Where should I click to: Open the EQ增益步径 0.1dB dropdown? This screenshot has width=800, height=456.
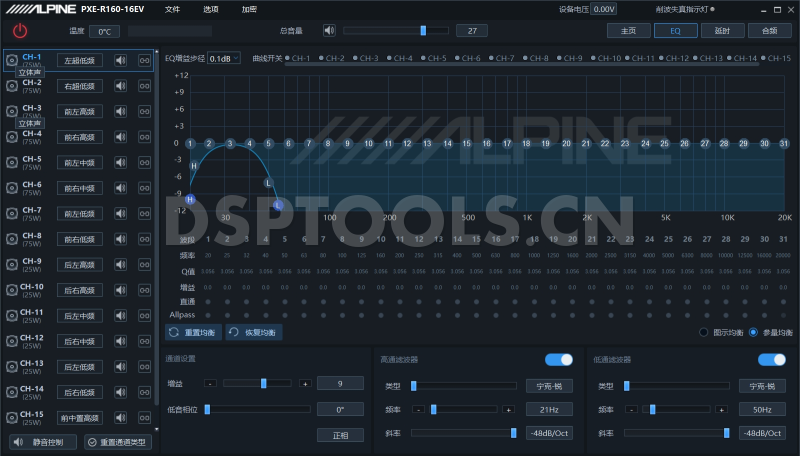223,59
